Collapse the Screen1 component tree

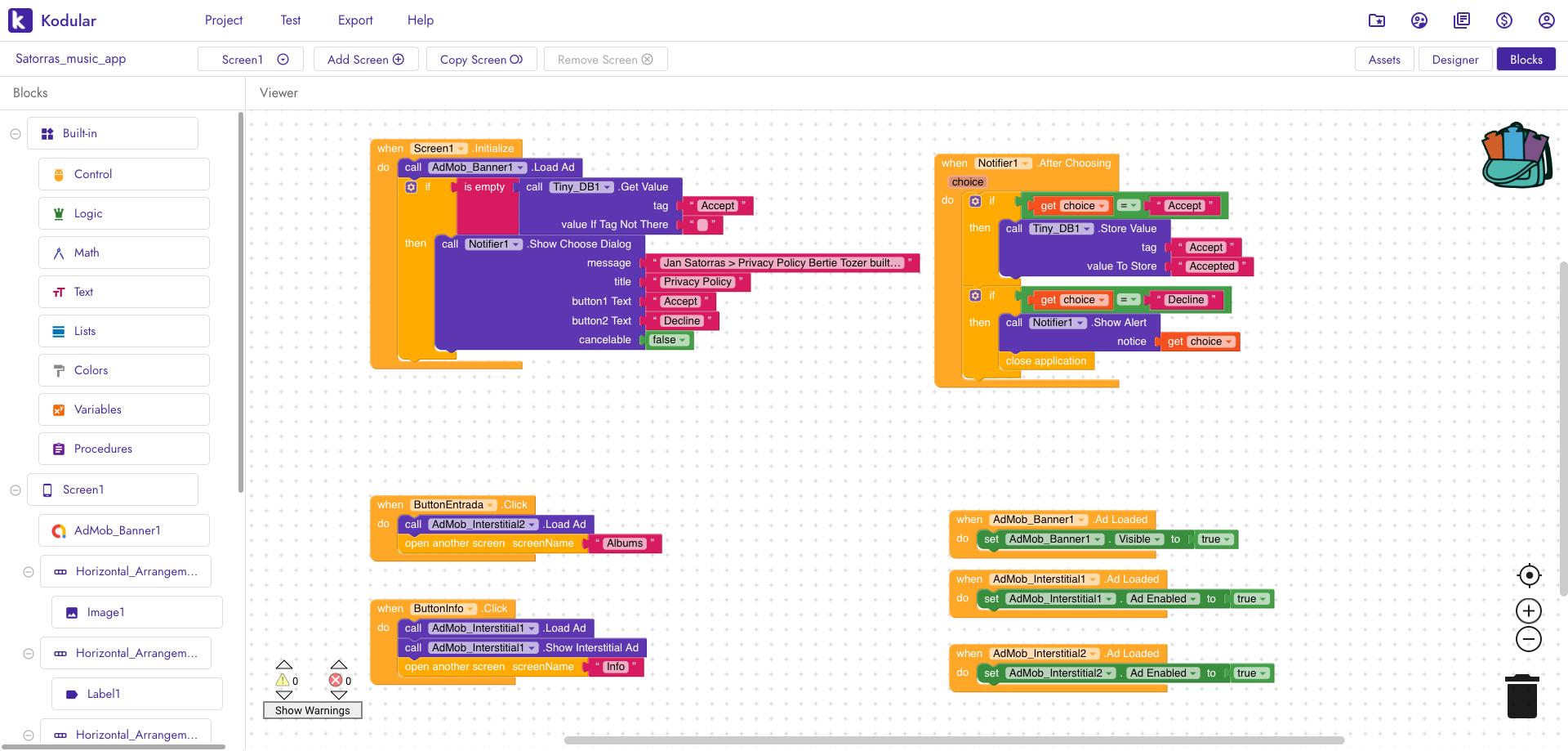(16, 490)
